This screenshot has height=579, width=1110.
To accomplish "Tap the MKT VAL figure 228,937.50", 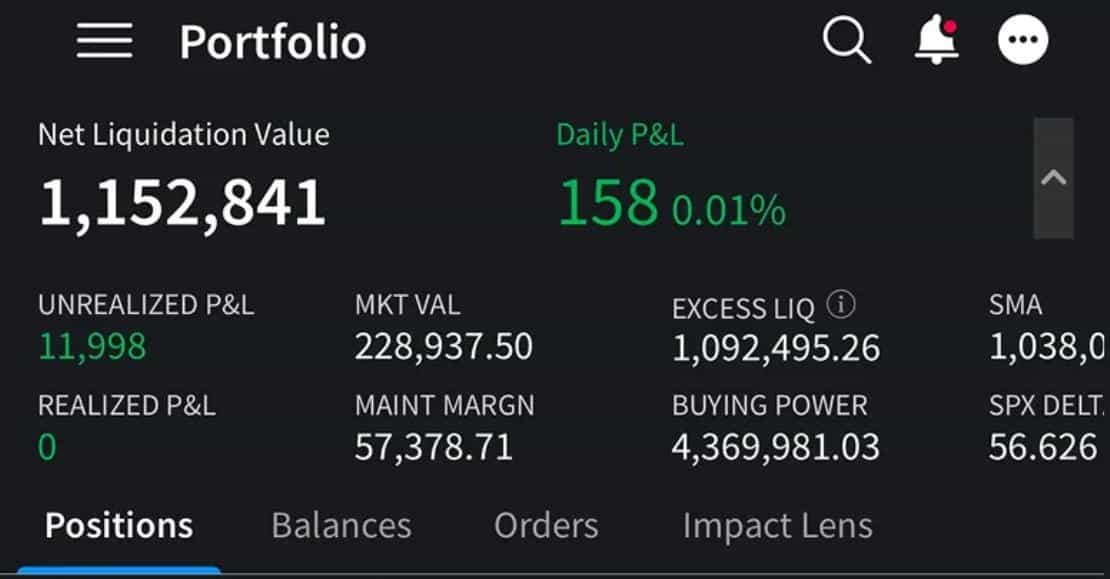I will [444, 347].
